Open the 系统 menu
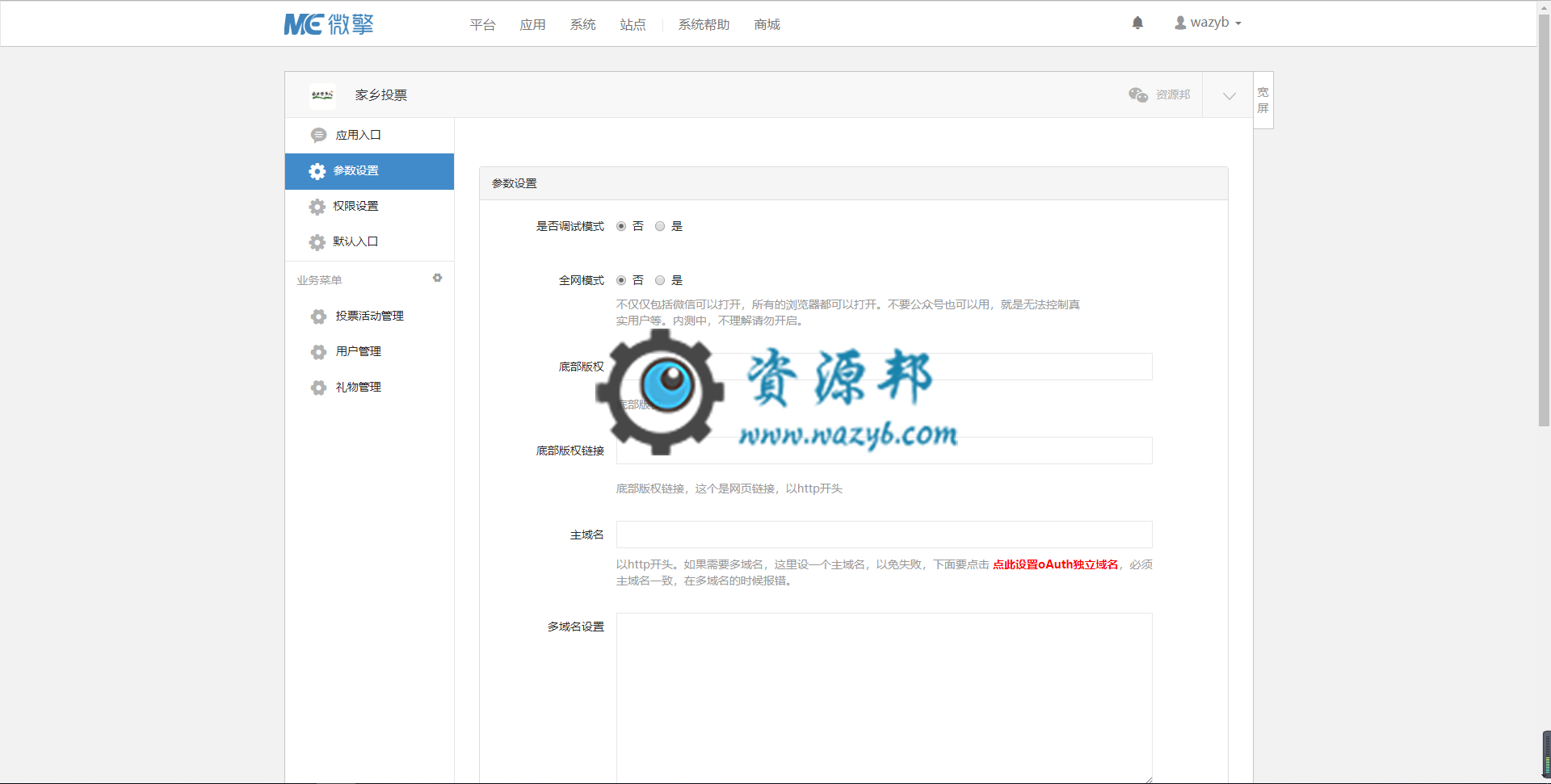1551x784 pixels. tap(582, 25)
